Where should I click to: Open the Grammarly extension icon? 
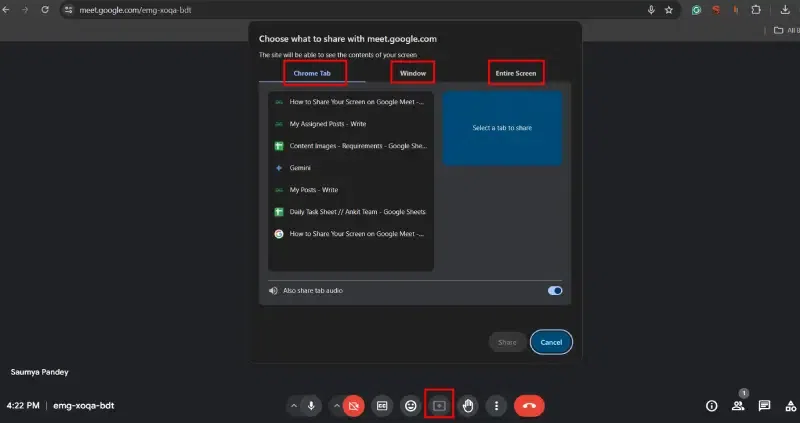tap(696, 10)
